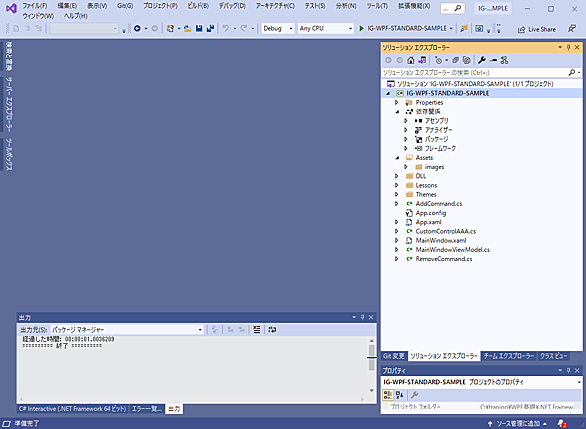This screenshot has width=586, height=429.
Task: Expand the Properties folder node
Action: click(x=397, y=102)
